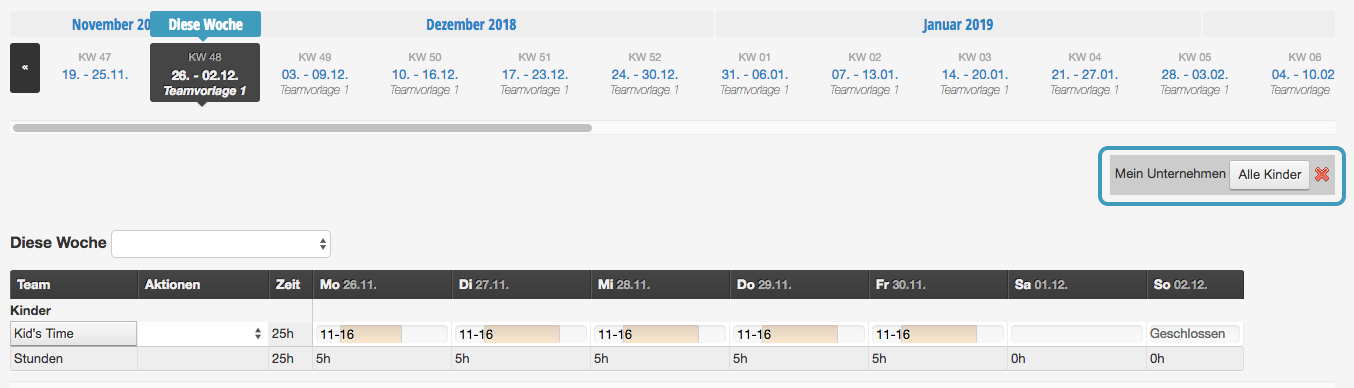The width and height of the screenshot is (1354, 388).
Task: Select week KW 49 03. - 09.12.
Action: pyautogui.click(x=315, y=74)
